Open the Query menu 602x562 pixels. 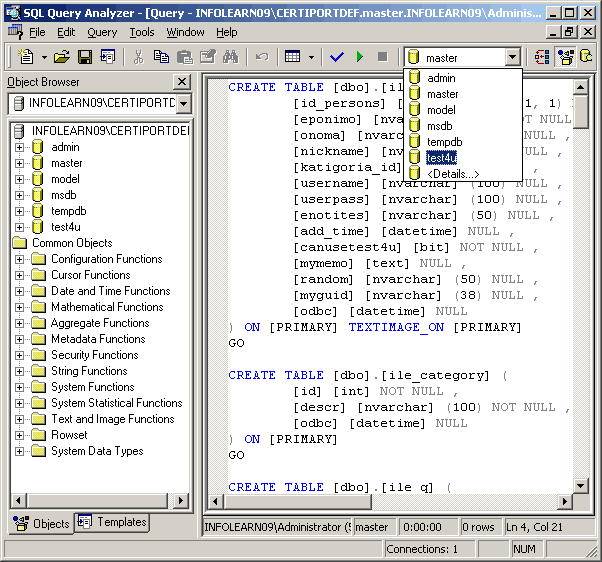click(x=102, y=32)
